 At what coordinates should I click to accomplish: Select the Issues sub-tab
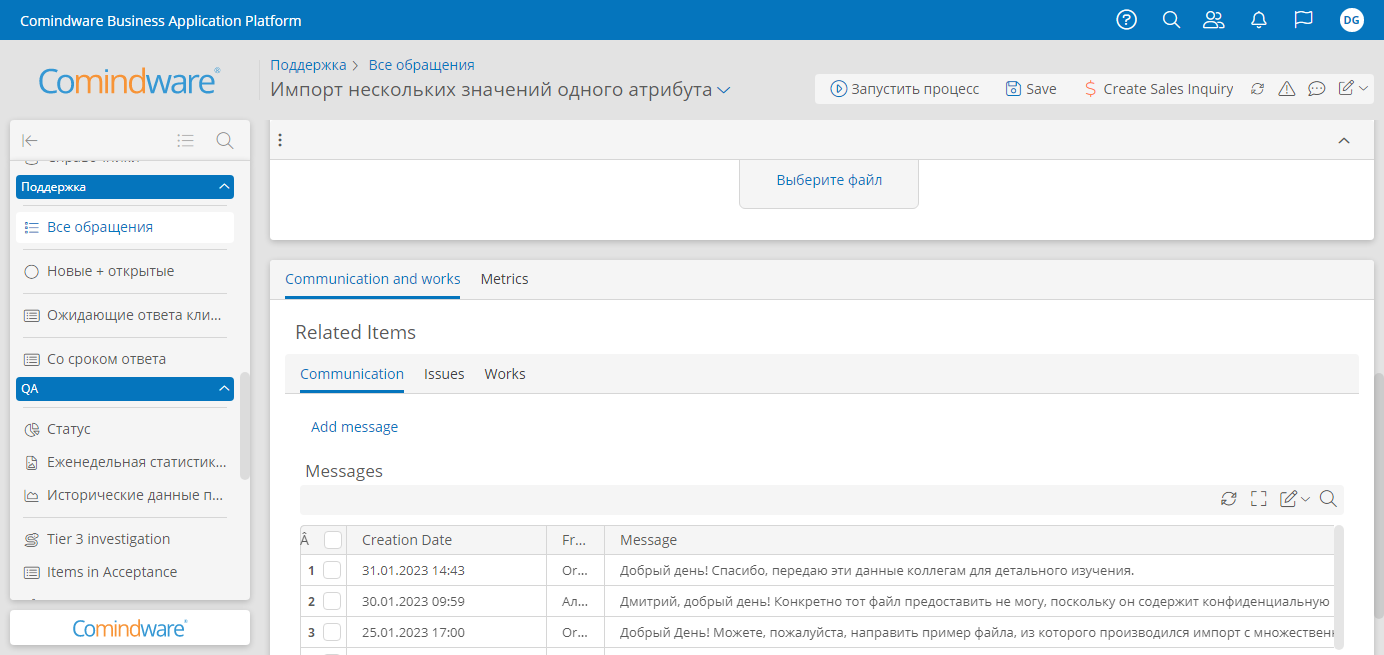click(x=444, y=374)
